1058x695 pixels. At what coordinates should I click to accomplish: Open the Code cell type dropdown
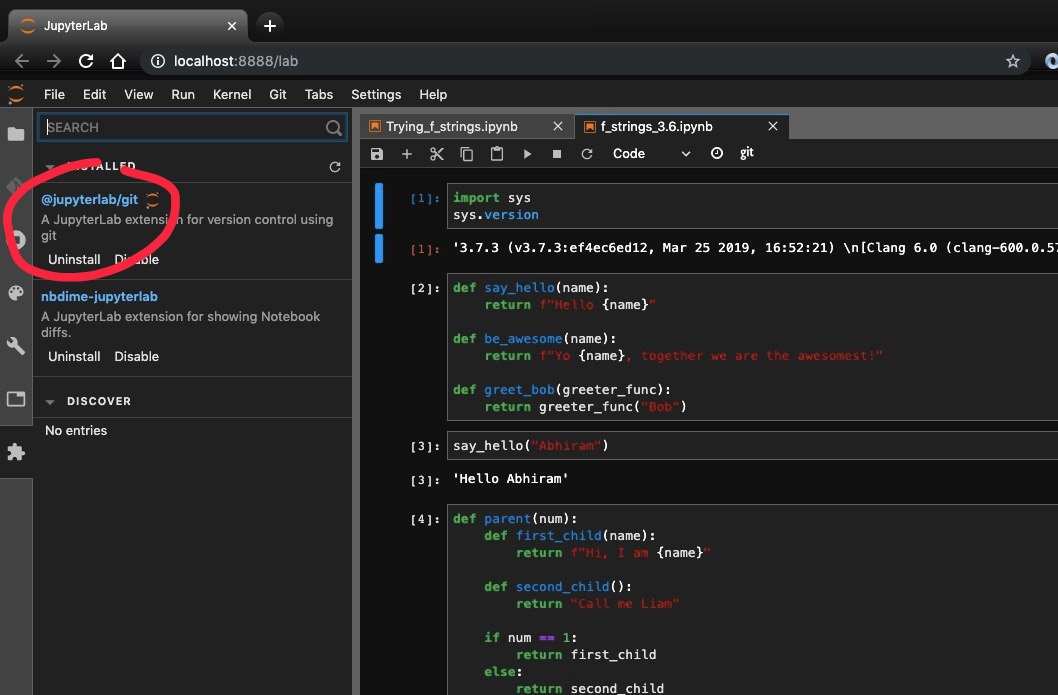651,154
